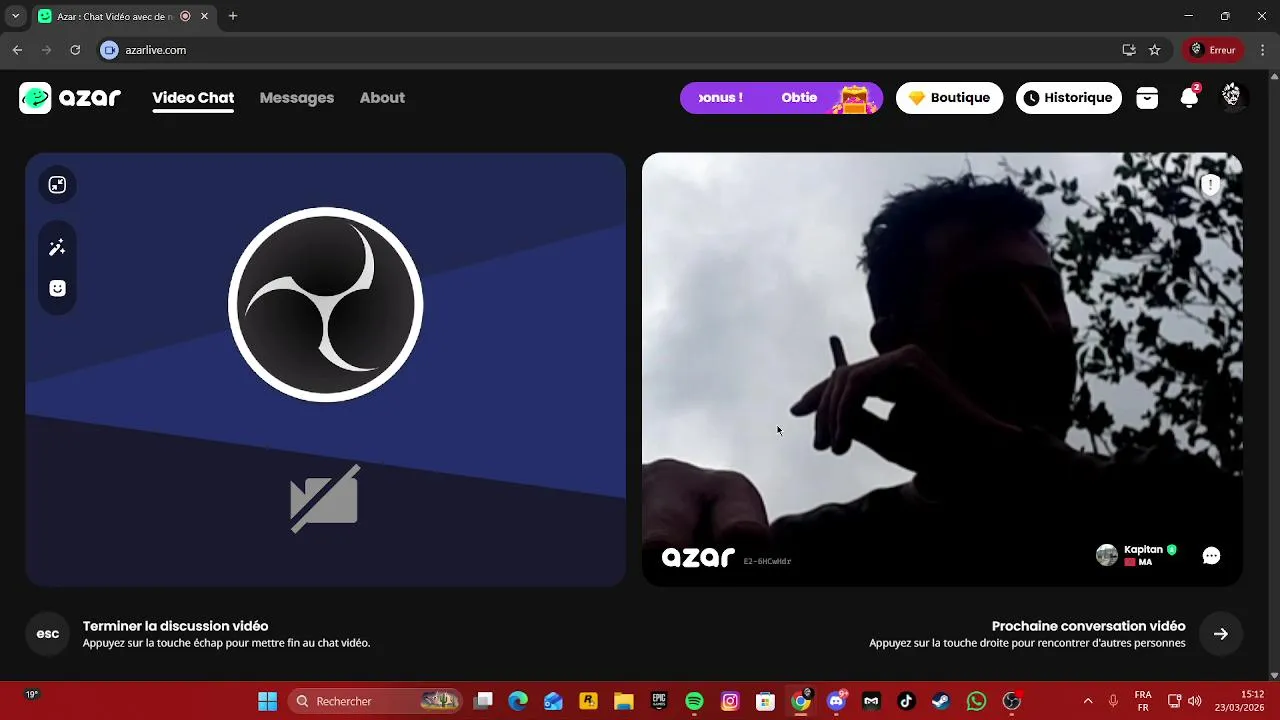Open Rockstar Games Launcher from taskbar
1280x720 pixels.
point(588,701)
